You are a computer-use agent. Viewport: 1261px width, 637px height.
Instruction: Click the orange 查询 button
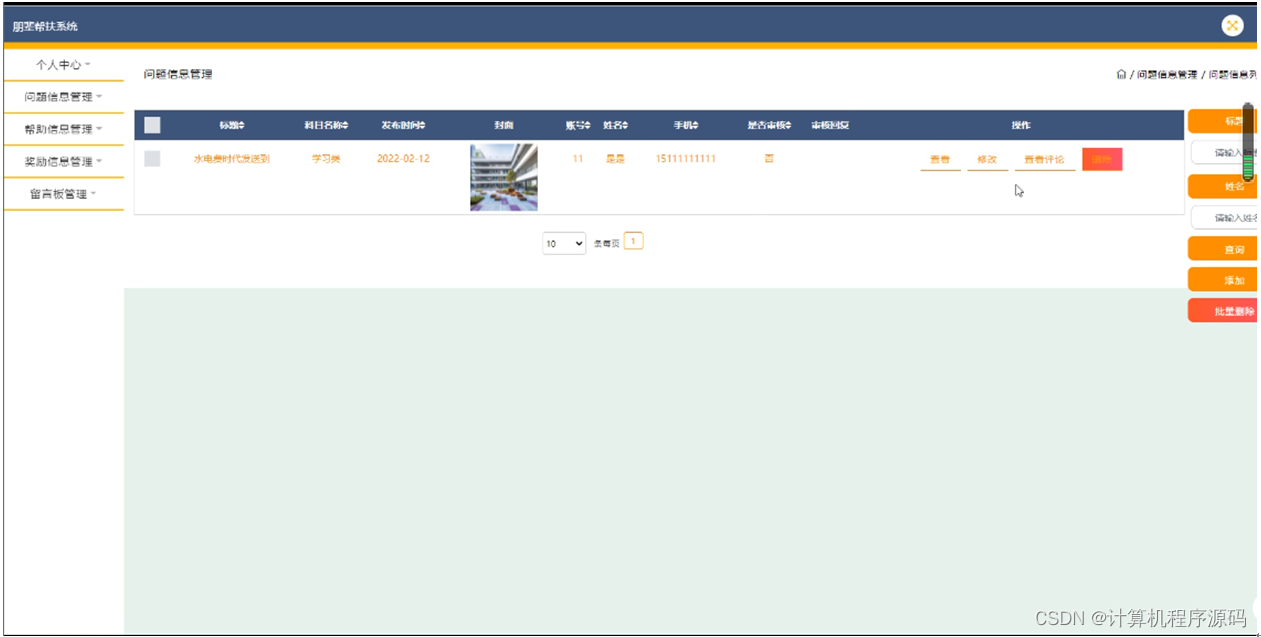[x=1222, y=249]
